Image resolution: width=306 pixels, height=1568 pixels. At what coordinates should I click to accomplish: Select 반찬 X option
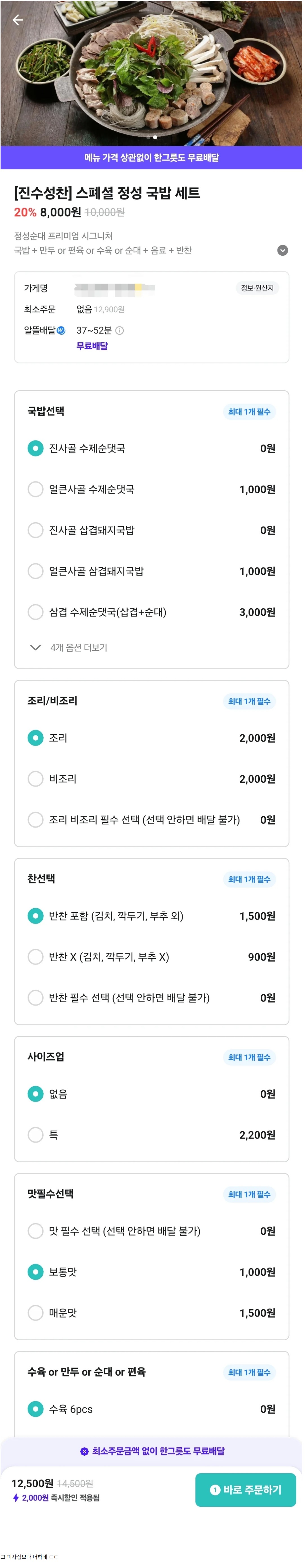pyautogui.click(x=153, y=967)
